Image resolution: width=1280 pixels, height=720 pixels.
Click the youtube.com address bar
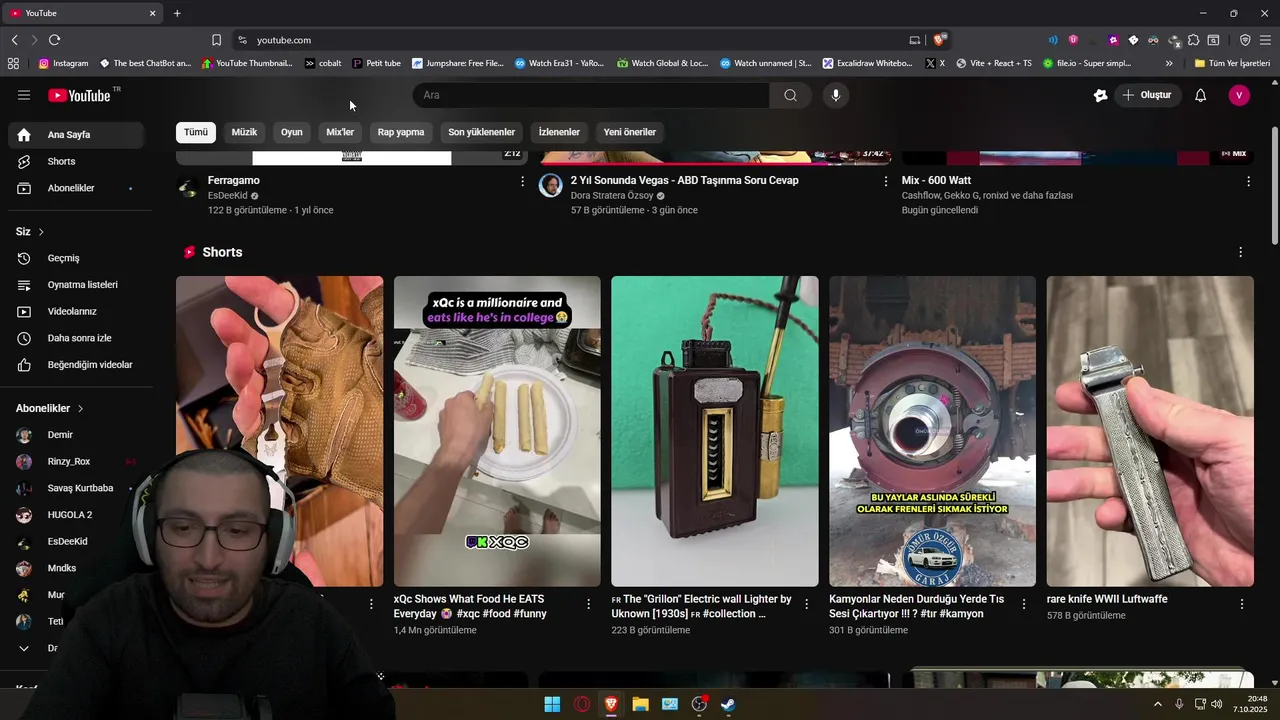570,40
